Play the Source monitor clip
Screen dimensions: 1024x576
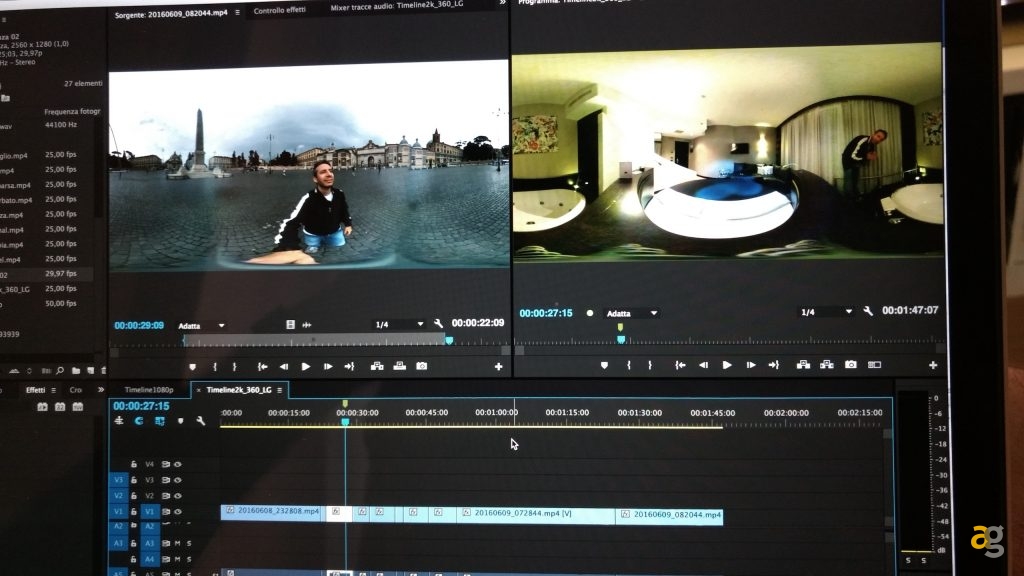point(306,367)
